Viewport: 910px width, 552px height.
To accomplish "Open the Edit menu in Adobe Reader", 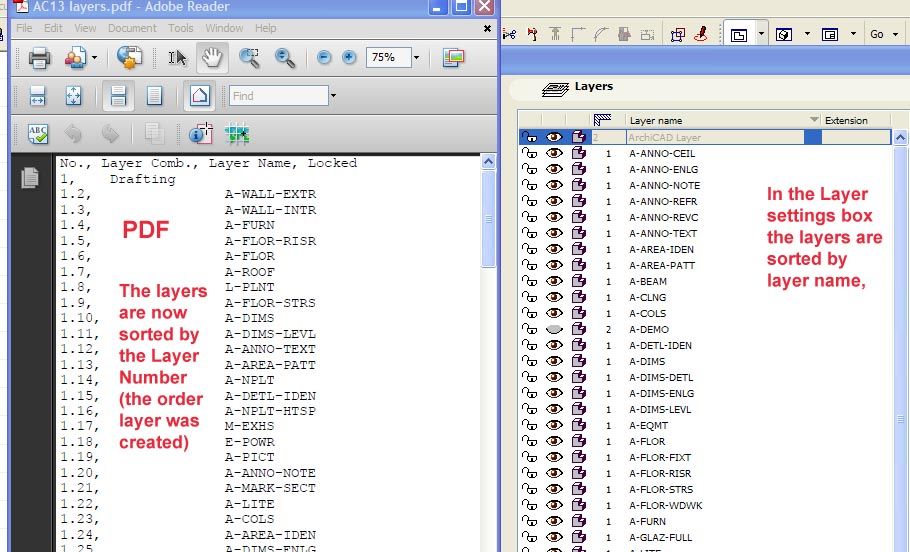I will [x=53, y=28].
